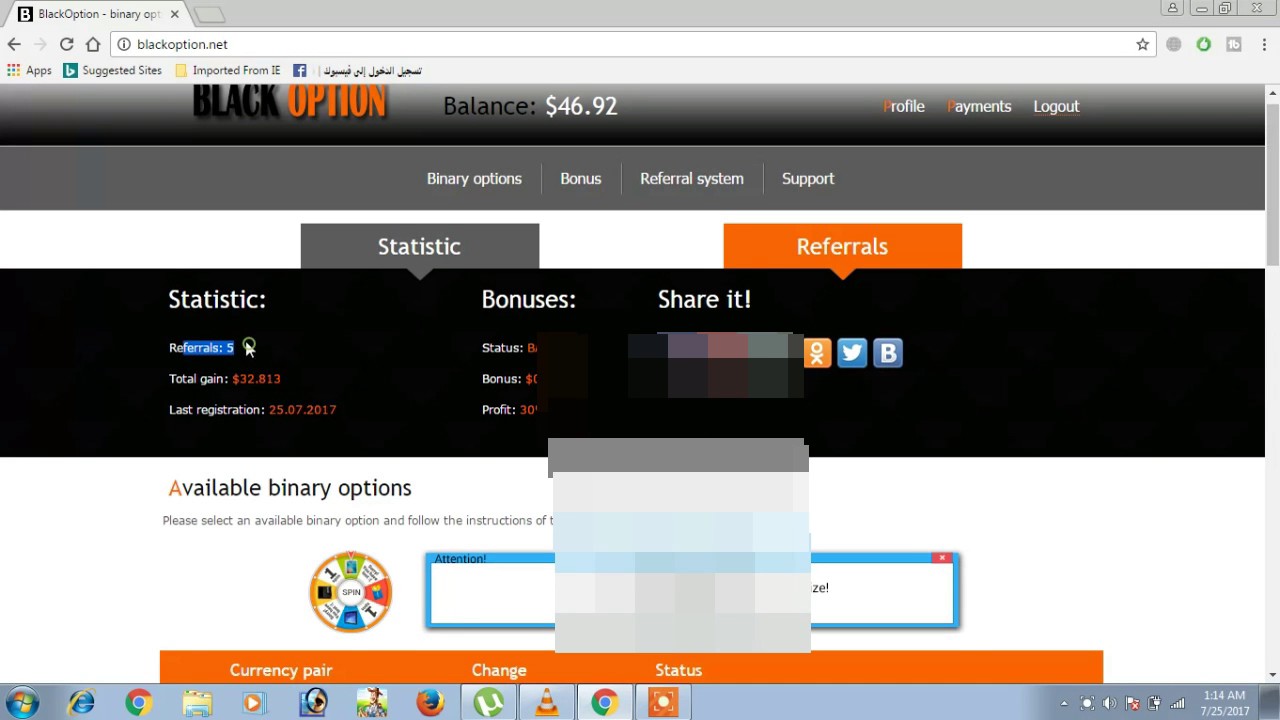
Task: Open the Chrome user profile icon
Action: tap(1173, 8)
